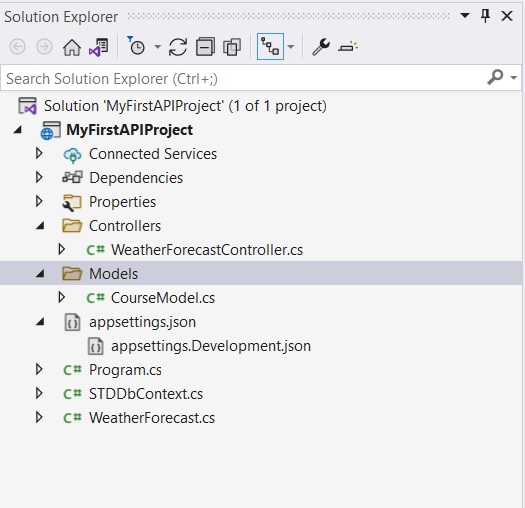Click the Home icon in toolbar
The height and width of the screenshot is (508, 525).
pos(72,47)
